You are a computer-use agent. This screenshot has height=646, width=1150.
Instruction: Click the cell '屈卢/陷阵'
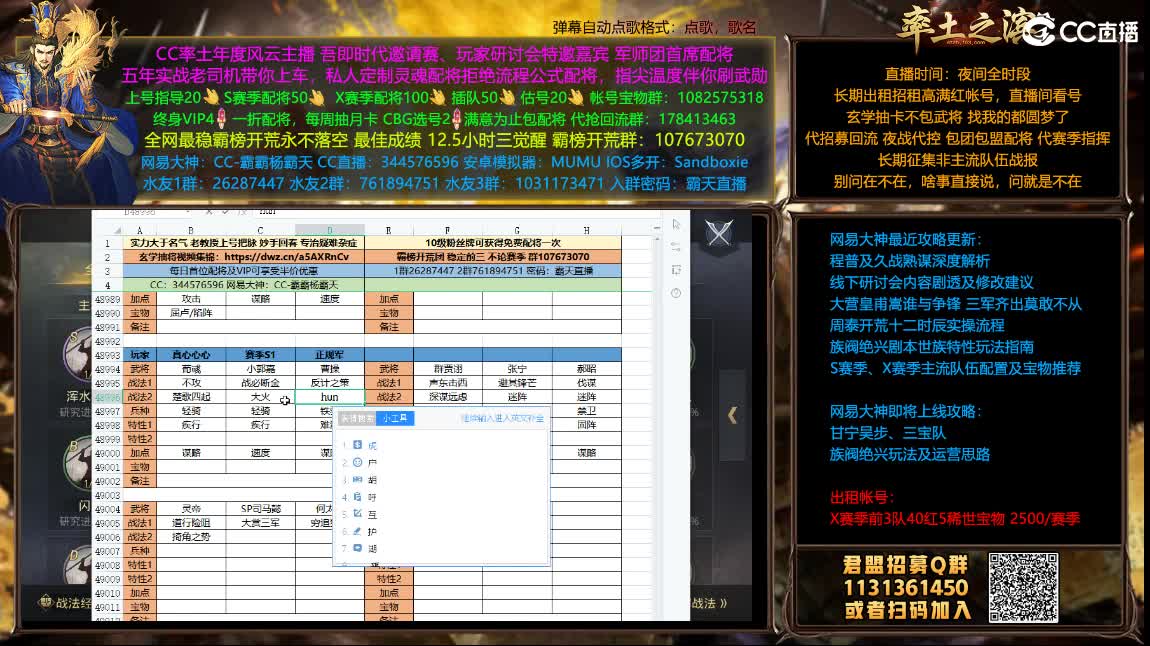tap(191, 313)
